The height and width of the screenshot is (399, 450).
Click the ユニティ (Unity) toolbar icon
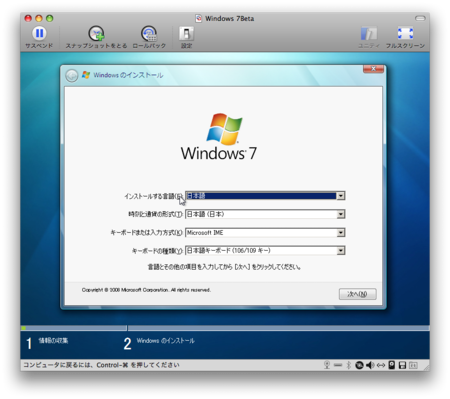(369, 33)
